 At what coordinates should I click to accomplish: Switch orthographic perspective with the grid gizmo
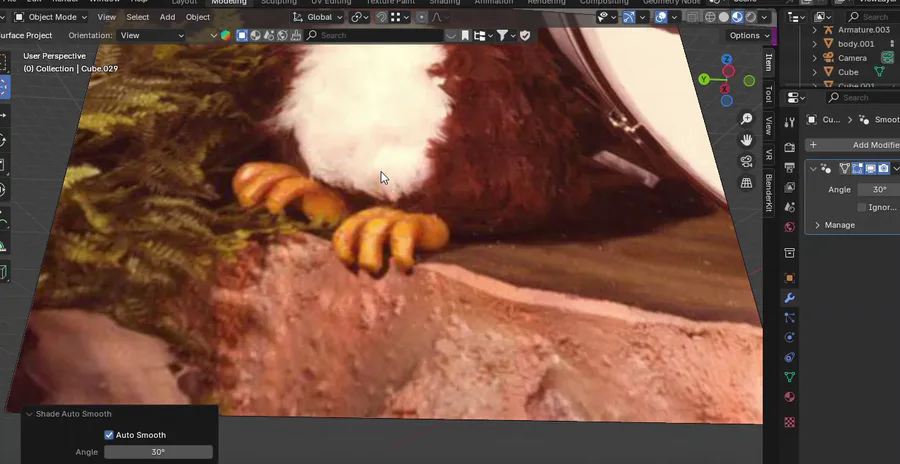click(746, 183)
